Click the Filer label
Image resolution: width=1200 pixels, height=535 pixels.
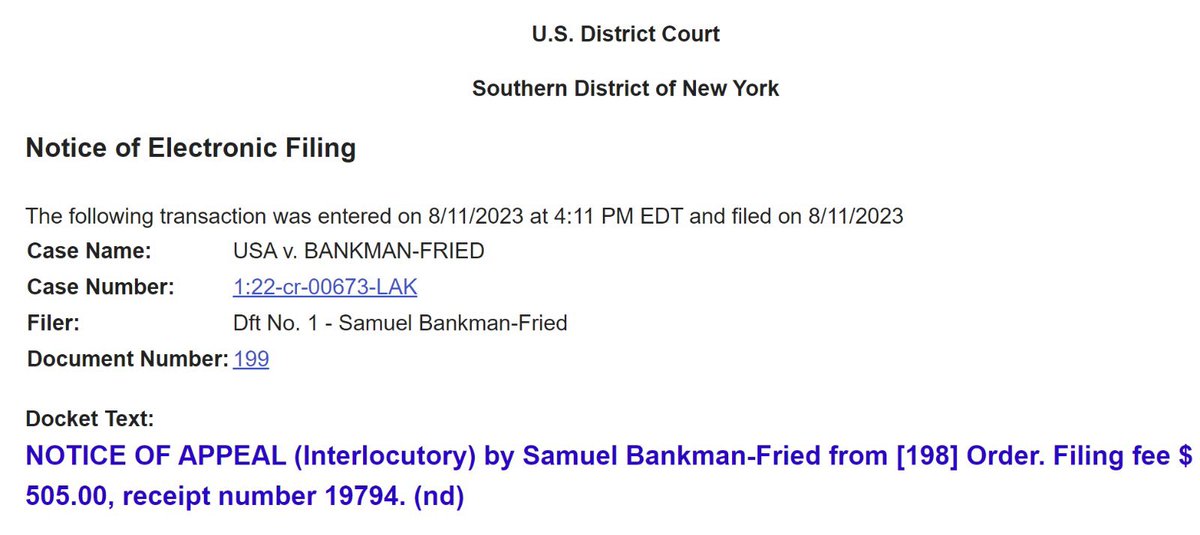click(x=53, y=323)
